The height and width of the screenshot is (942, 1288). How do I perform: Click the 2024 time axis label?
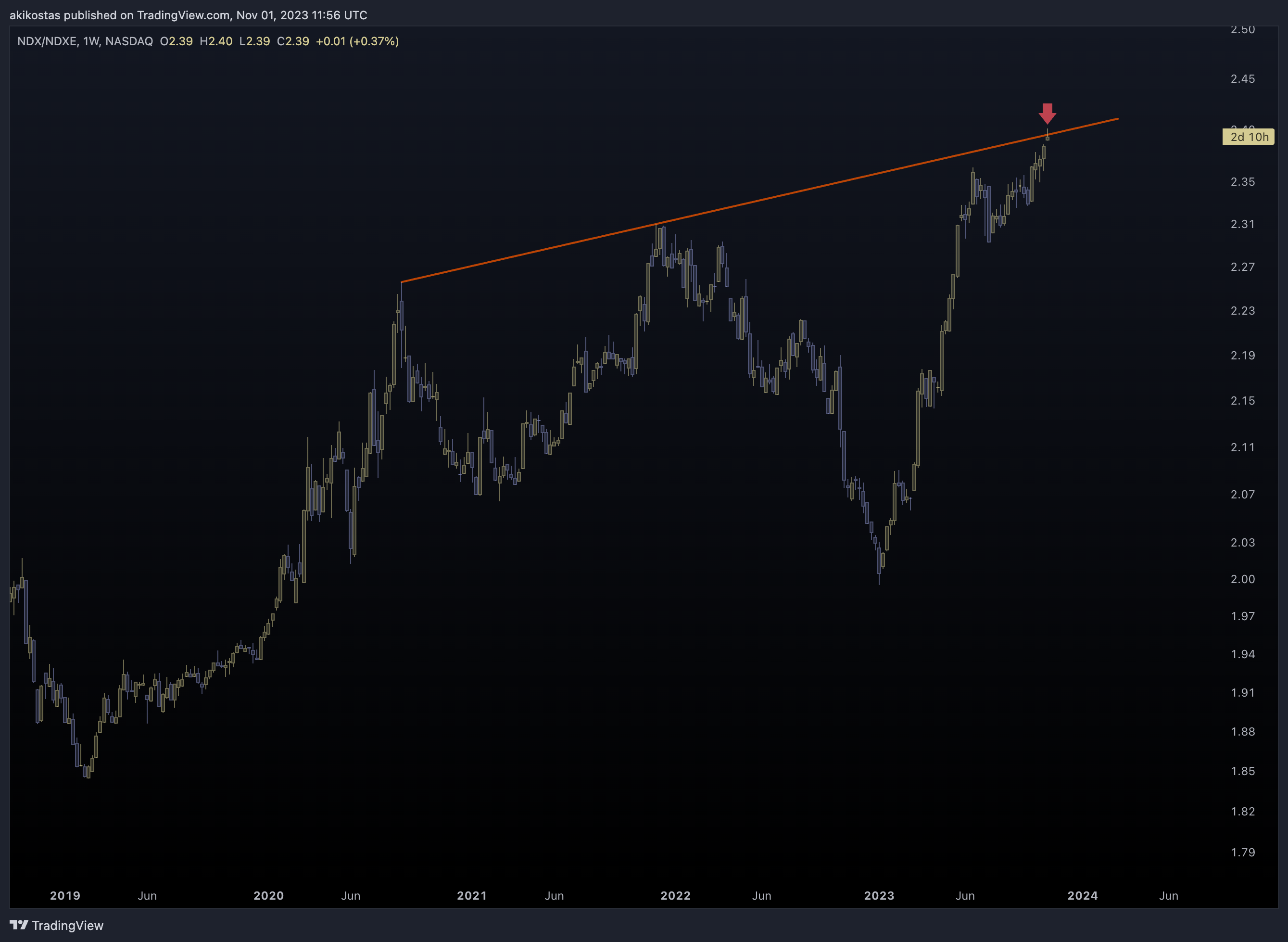(1082, 896)
